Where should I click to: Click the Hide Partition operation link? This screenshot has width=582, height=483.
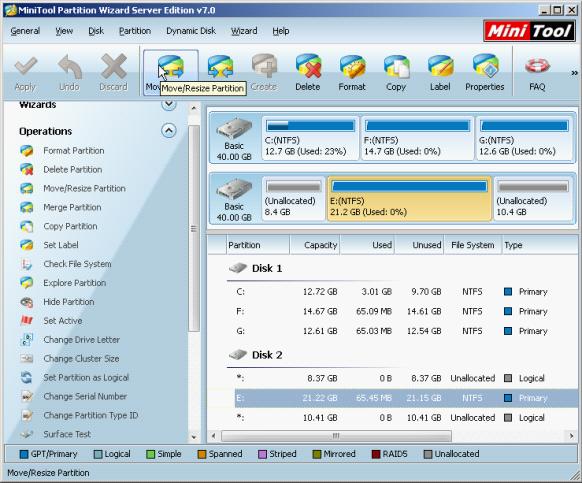69,301
